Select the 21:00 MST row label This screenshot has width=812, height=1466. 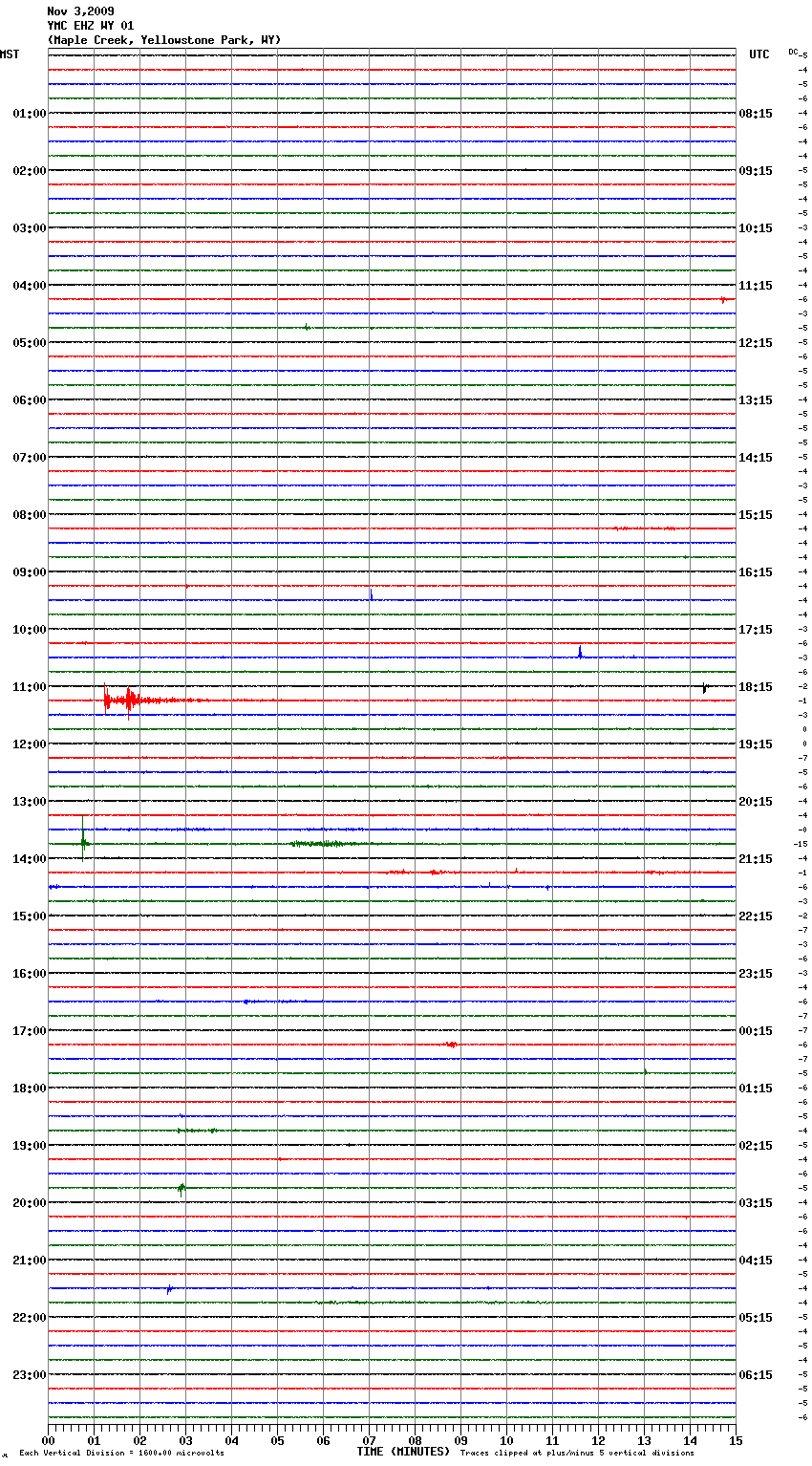[x=30, y=1260]
